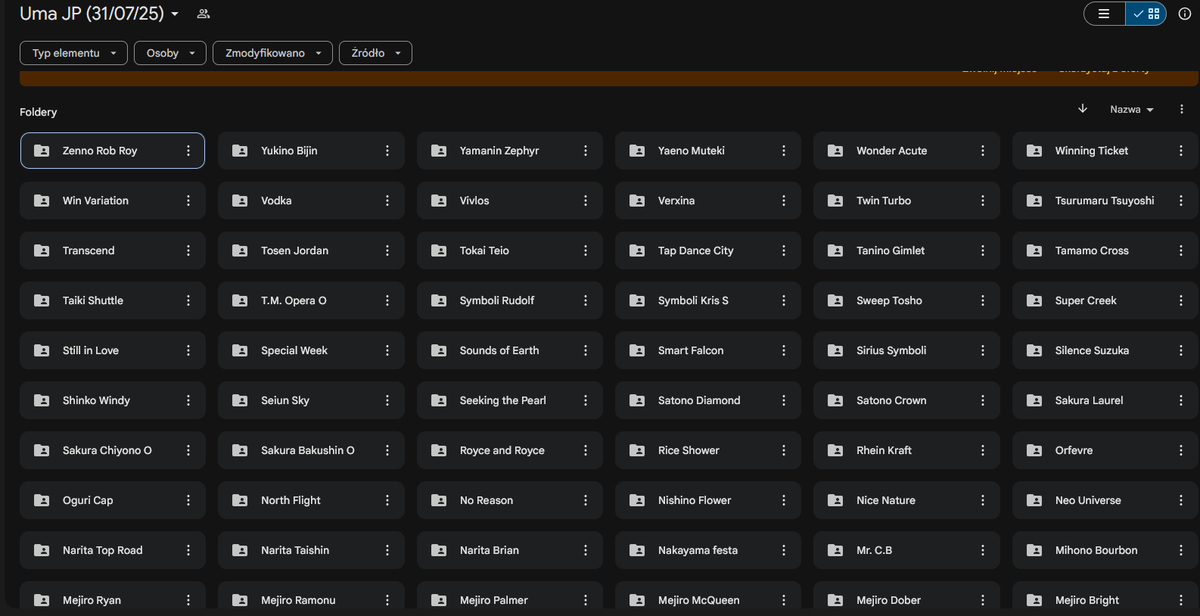The width and height of the screenshot is (1200, 616).
Task: Open more actions for Tokai Teio
Action: [x=585, y=251]
